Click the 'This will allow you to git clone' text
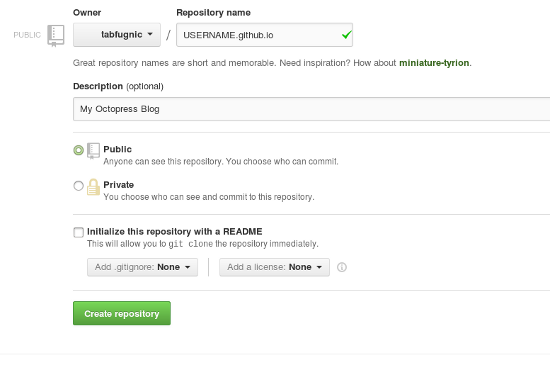 203,244
